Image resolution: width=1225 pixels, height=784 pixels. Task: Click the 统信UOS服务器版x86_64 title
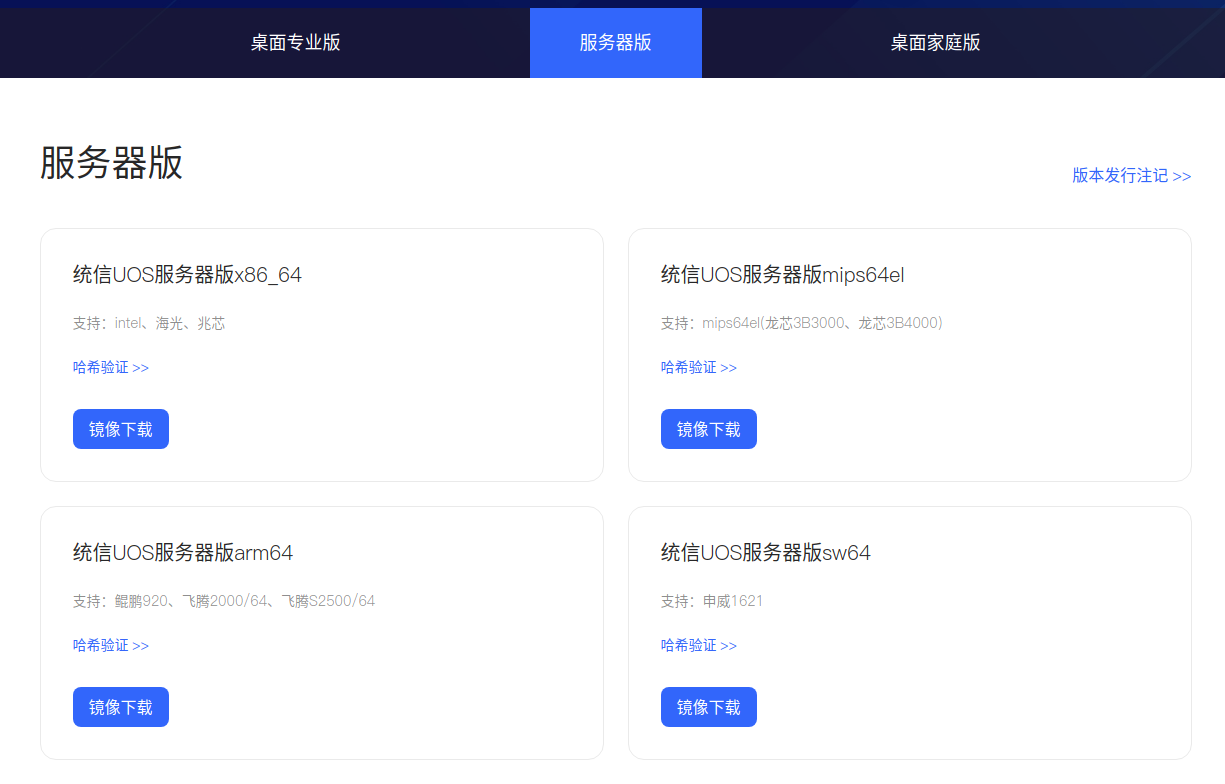(x=187, y=275)
